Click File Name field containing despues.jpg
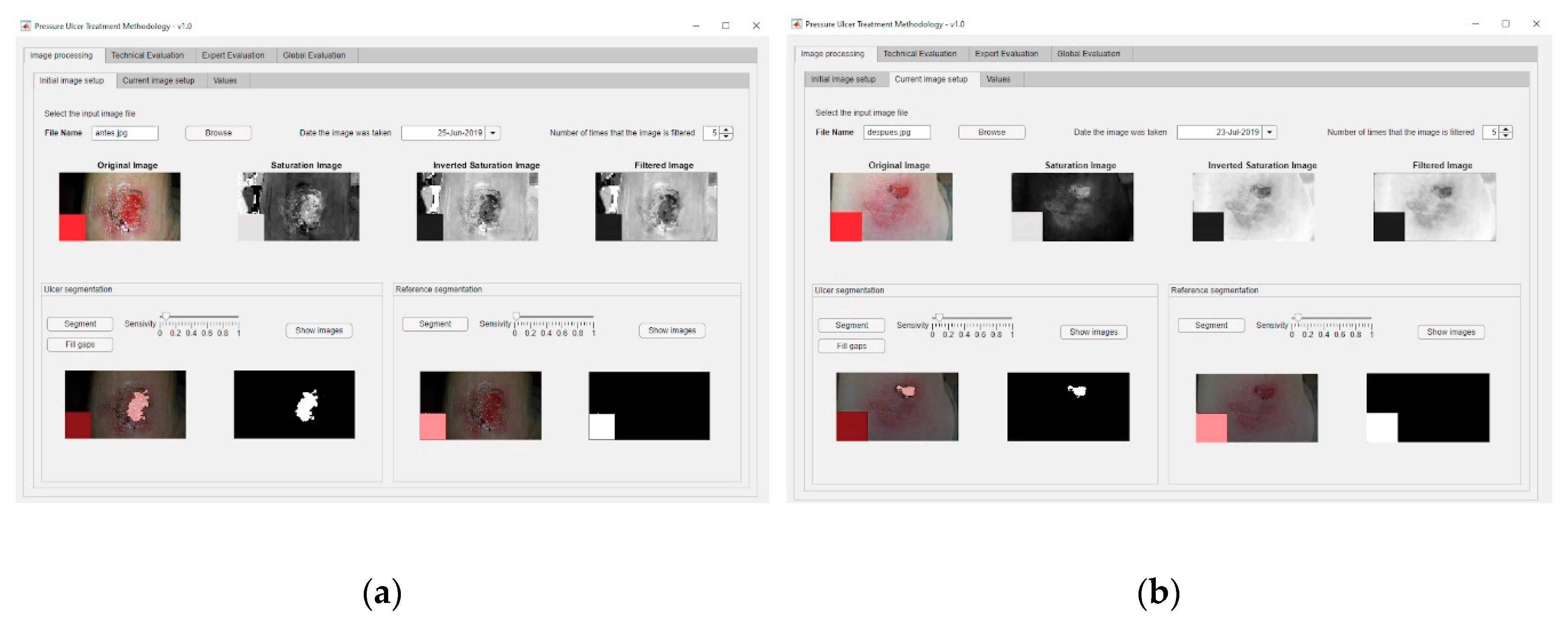 coord(897,132)
